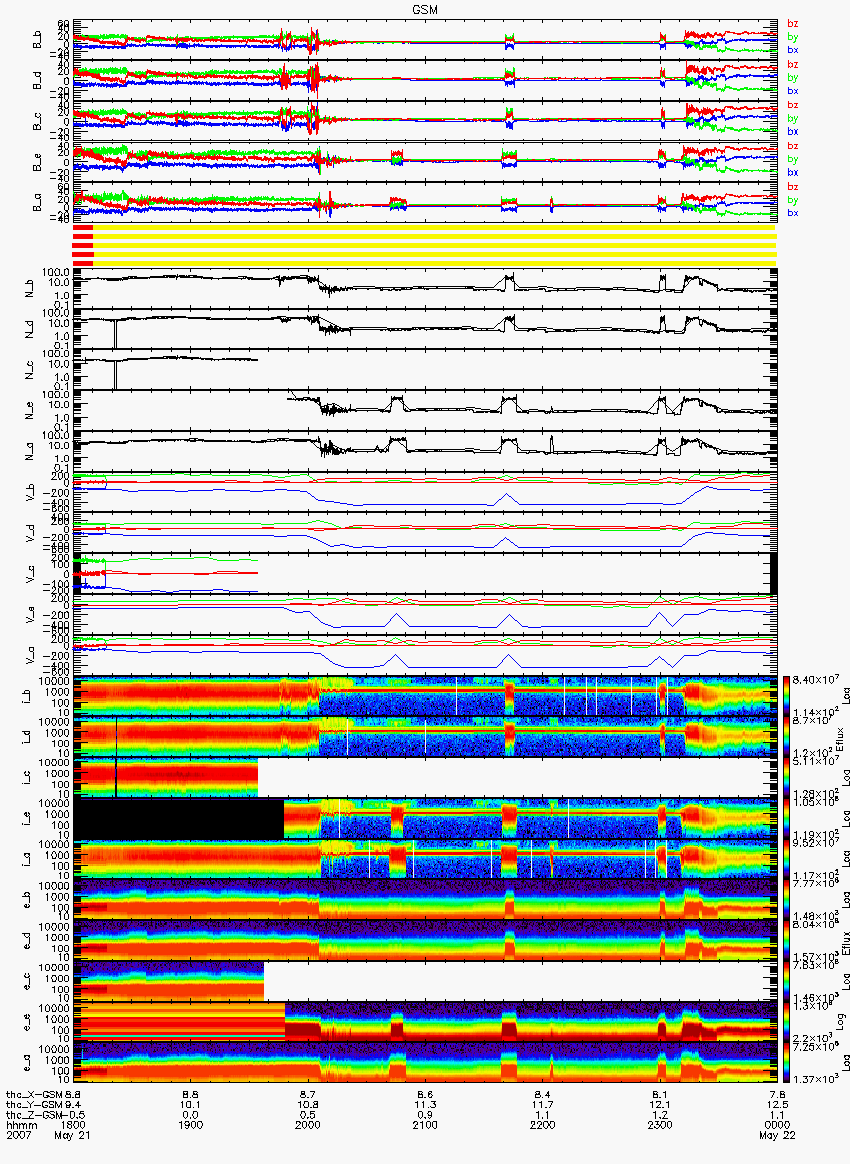Click the 2300 time tick label
850x1164 pixels.
[x=660, y=1125]
